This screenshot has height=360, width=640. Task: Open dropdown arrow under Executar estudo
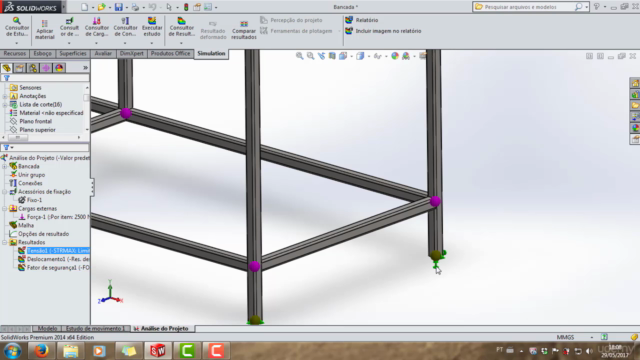pos(152,43)
